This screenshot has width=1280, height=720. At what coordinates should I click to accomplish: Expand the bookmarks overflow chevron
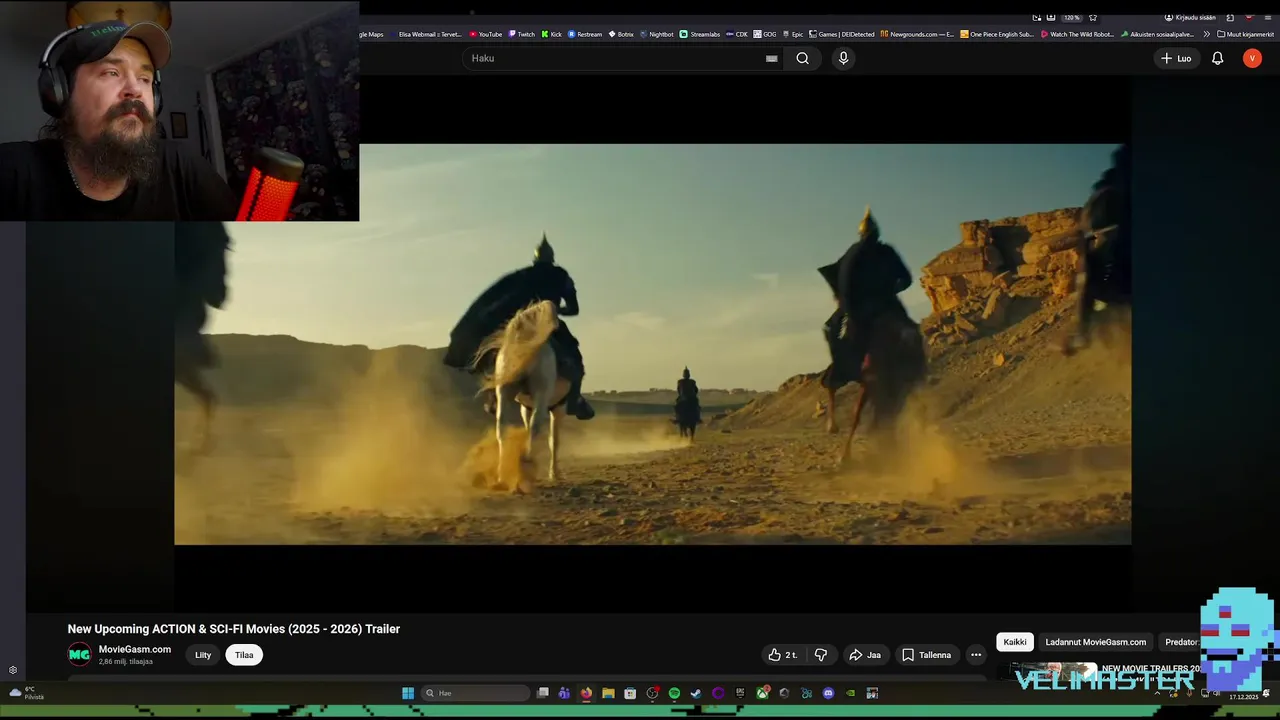coord(1206,34)
